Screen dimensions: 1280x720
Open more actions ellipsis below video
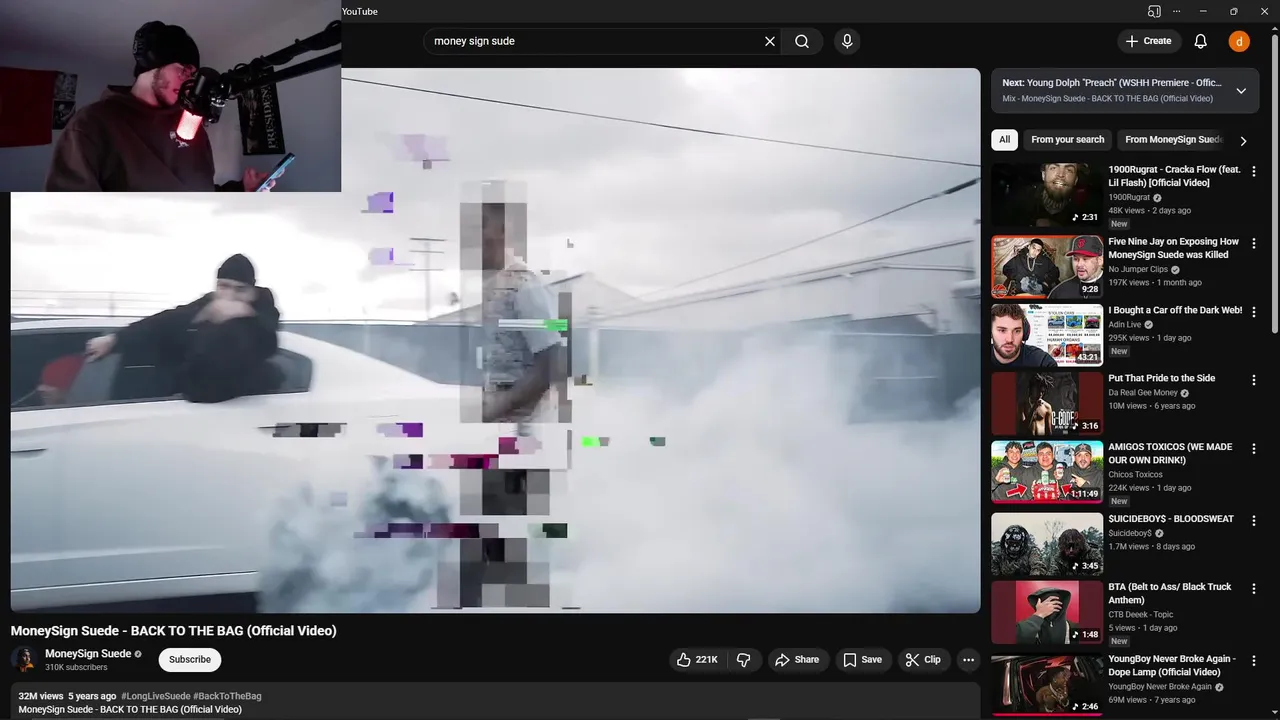click(x=968, y=660)
